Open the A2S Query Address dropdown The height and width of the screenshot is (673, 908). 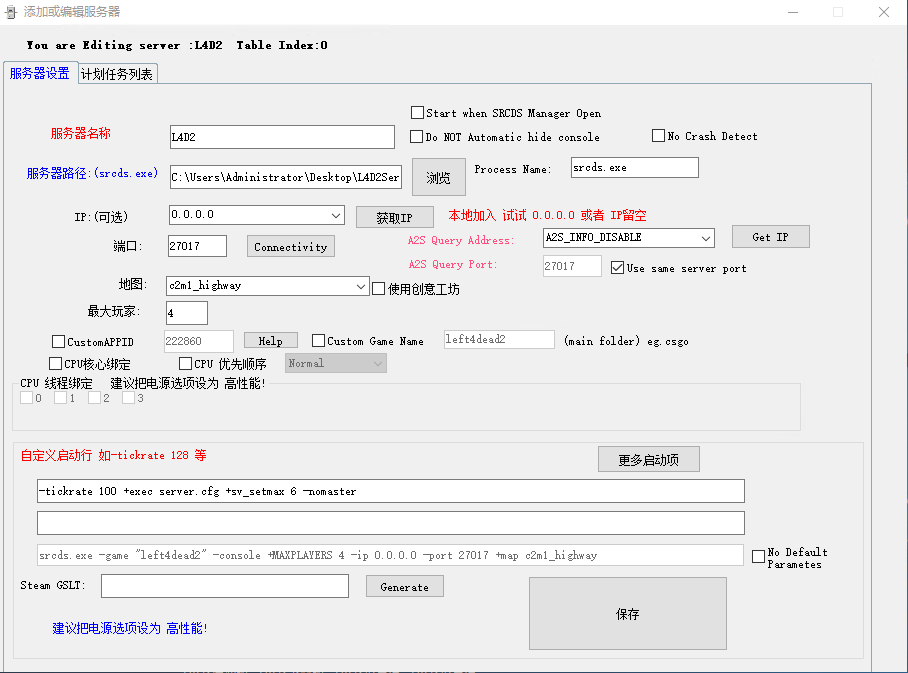tap(706, 238)
